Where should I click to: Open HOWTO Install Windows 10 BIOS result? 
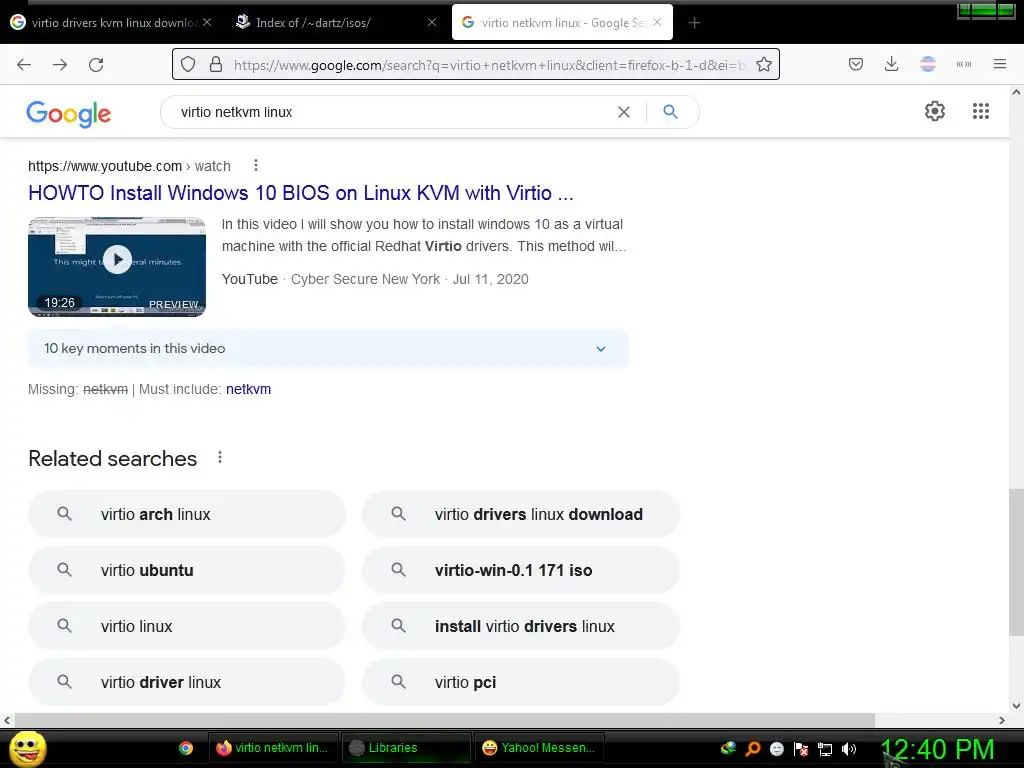[x=300, y=193]
